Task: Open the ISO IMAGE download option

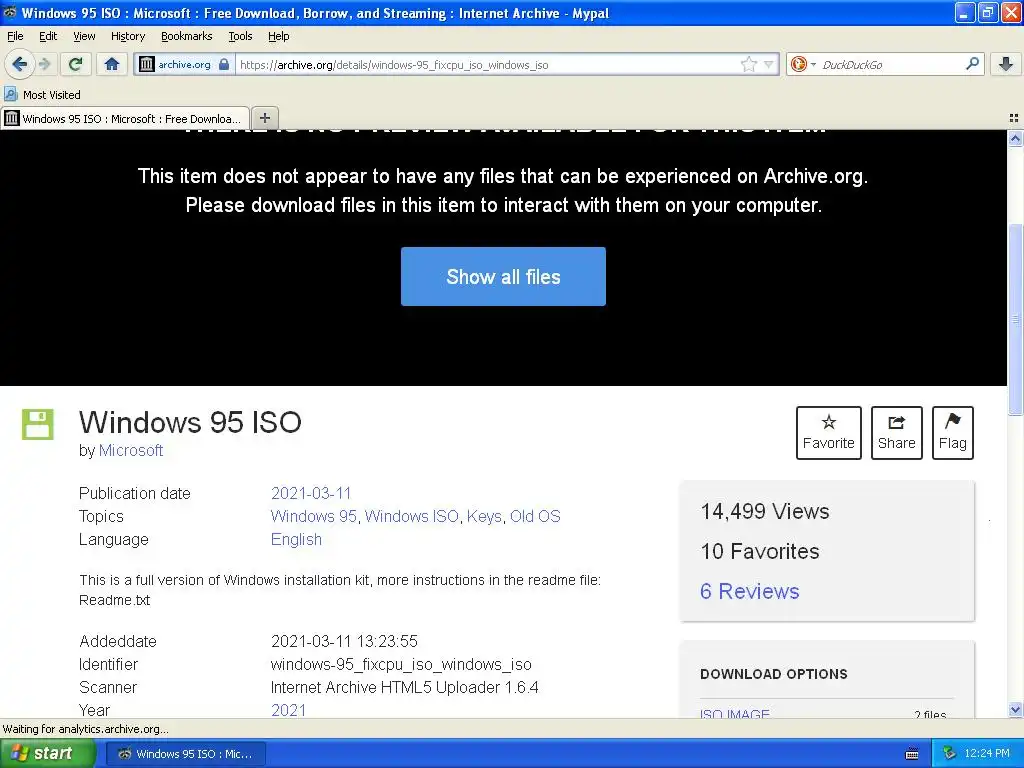Action: (x=735, y=714)
